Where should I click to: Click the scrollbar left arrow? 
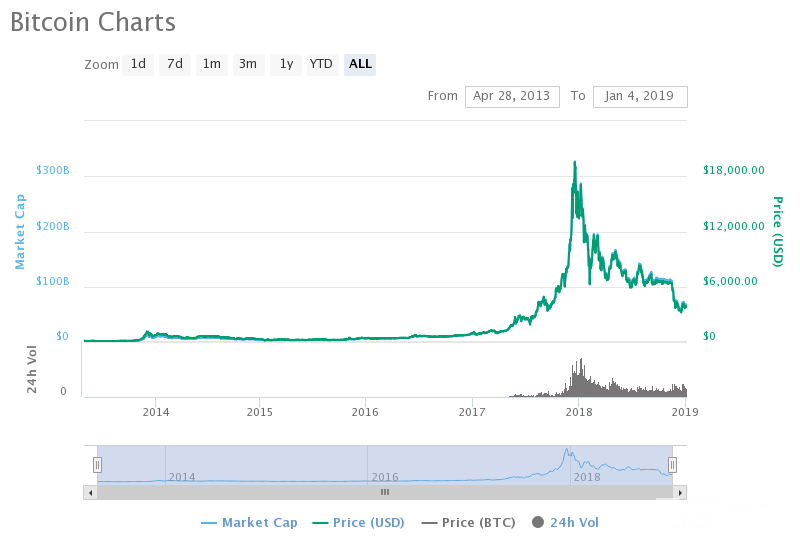[x=90, y=492]
